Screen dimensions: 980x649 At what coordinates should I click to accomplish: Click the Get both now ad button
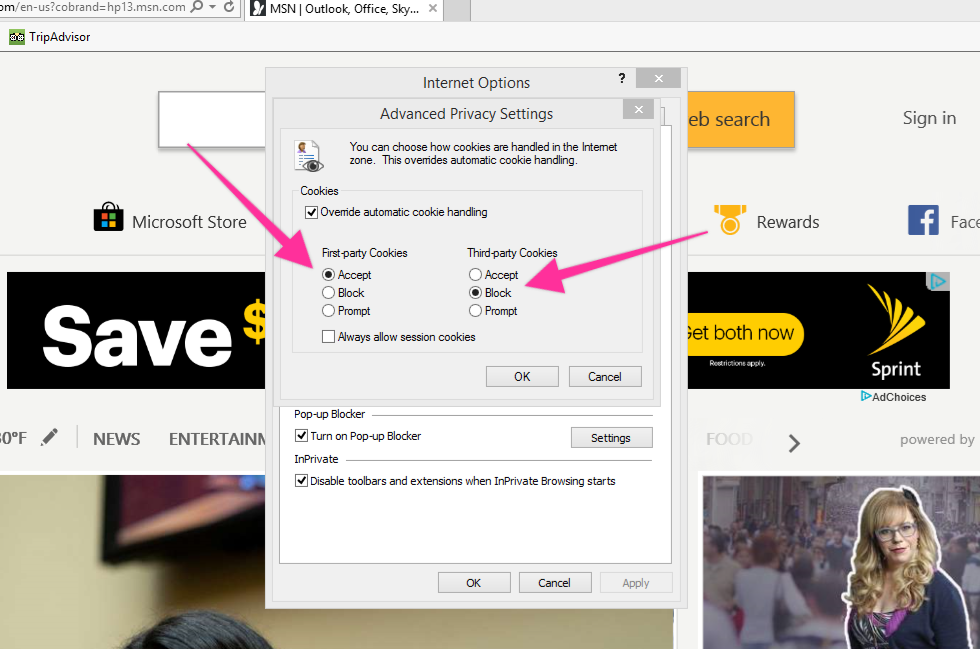744,334
